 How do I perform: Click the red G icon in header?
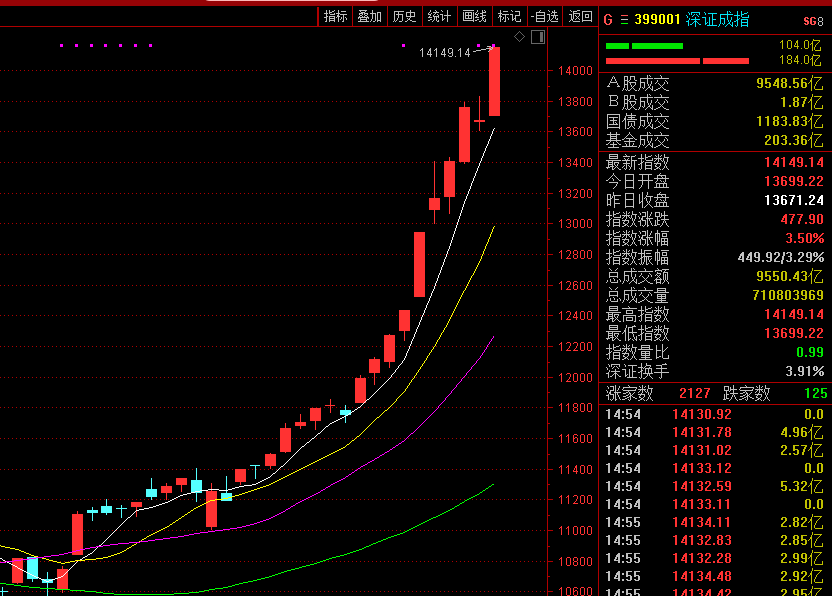click(x=608, y=19)
